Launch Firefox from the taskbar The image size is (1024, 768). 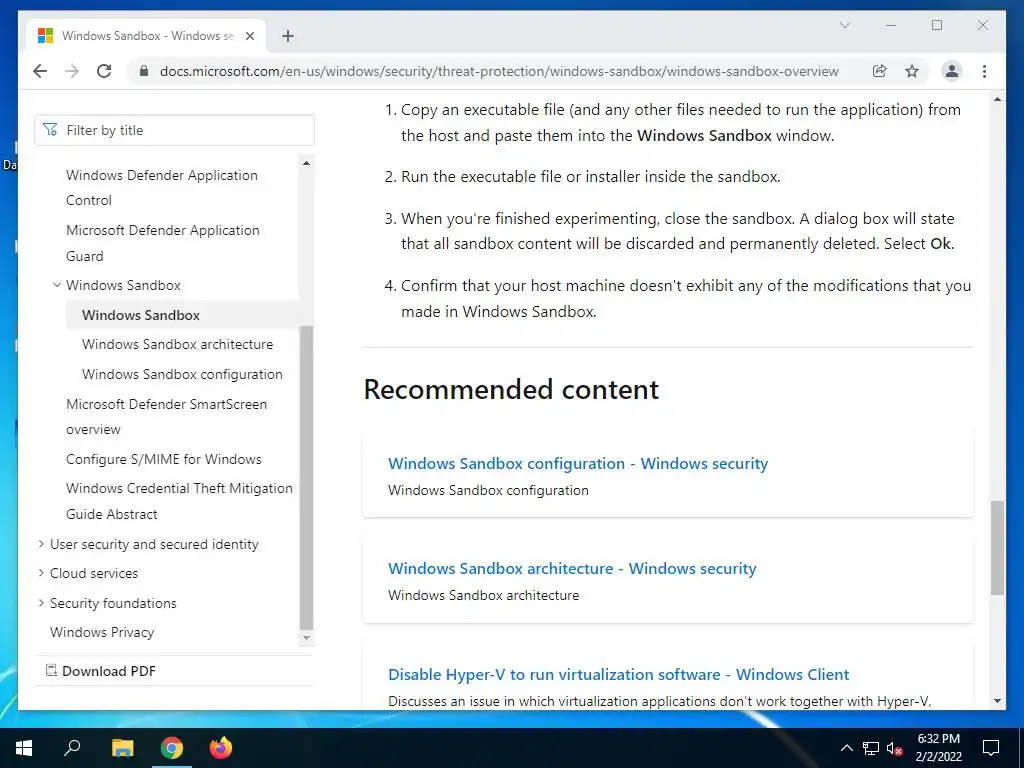[221, 748]
